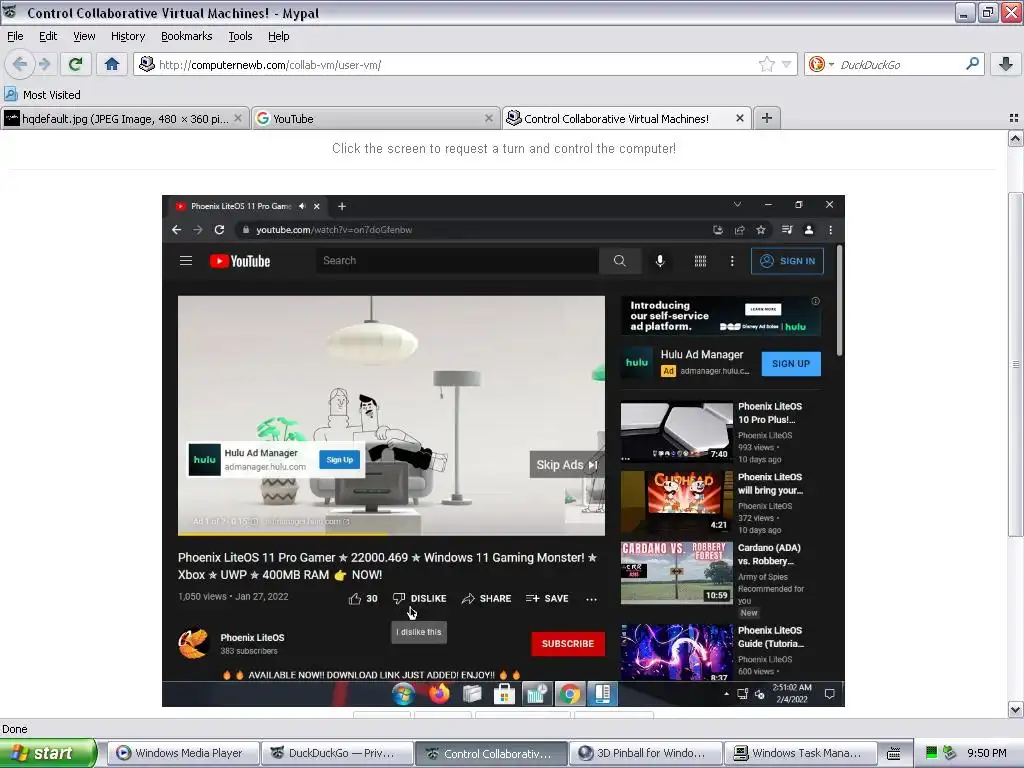
Task: Switch to Windows Task Manager taskbar item
Action: 800,753
